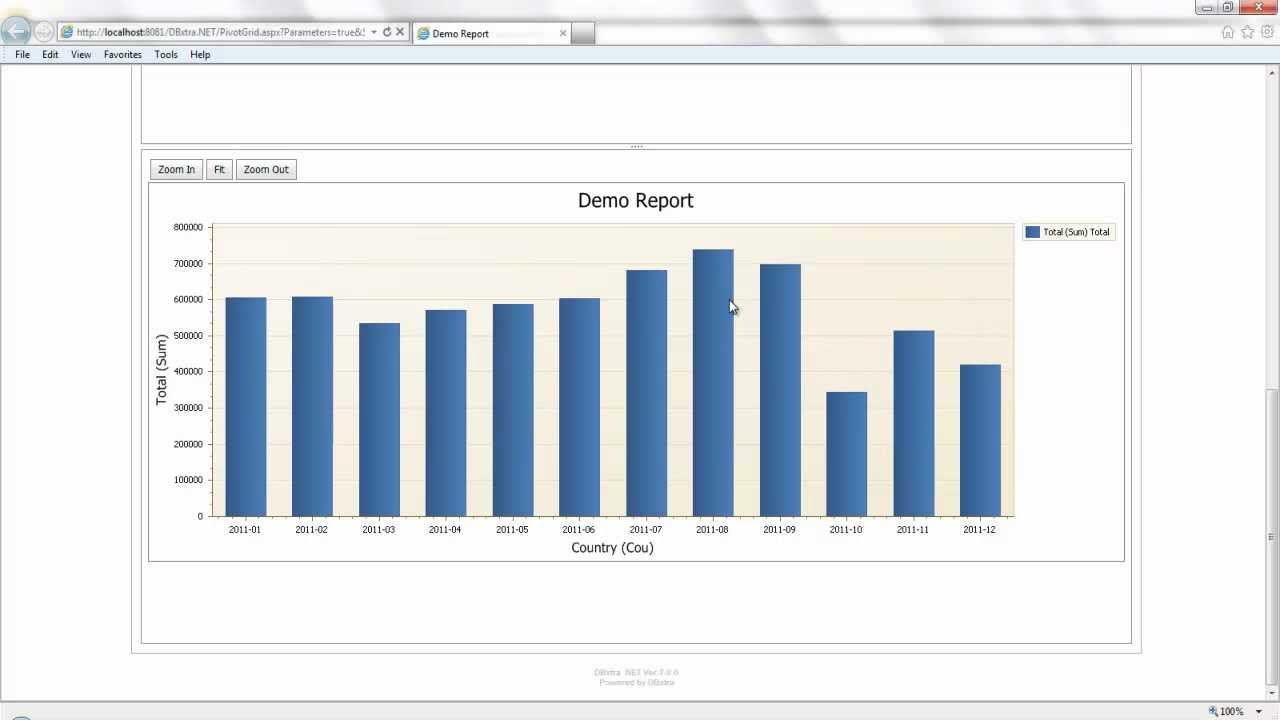Viewport: 1280px width, 720px height.
Task: Click the pane splitter grip above the chart
Action: [x=636, y=147]
